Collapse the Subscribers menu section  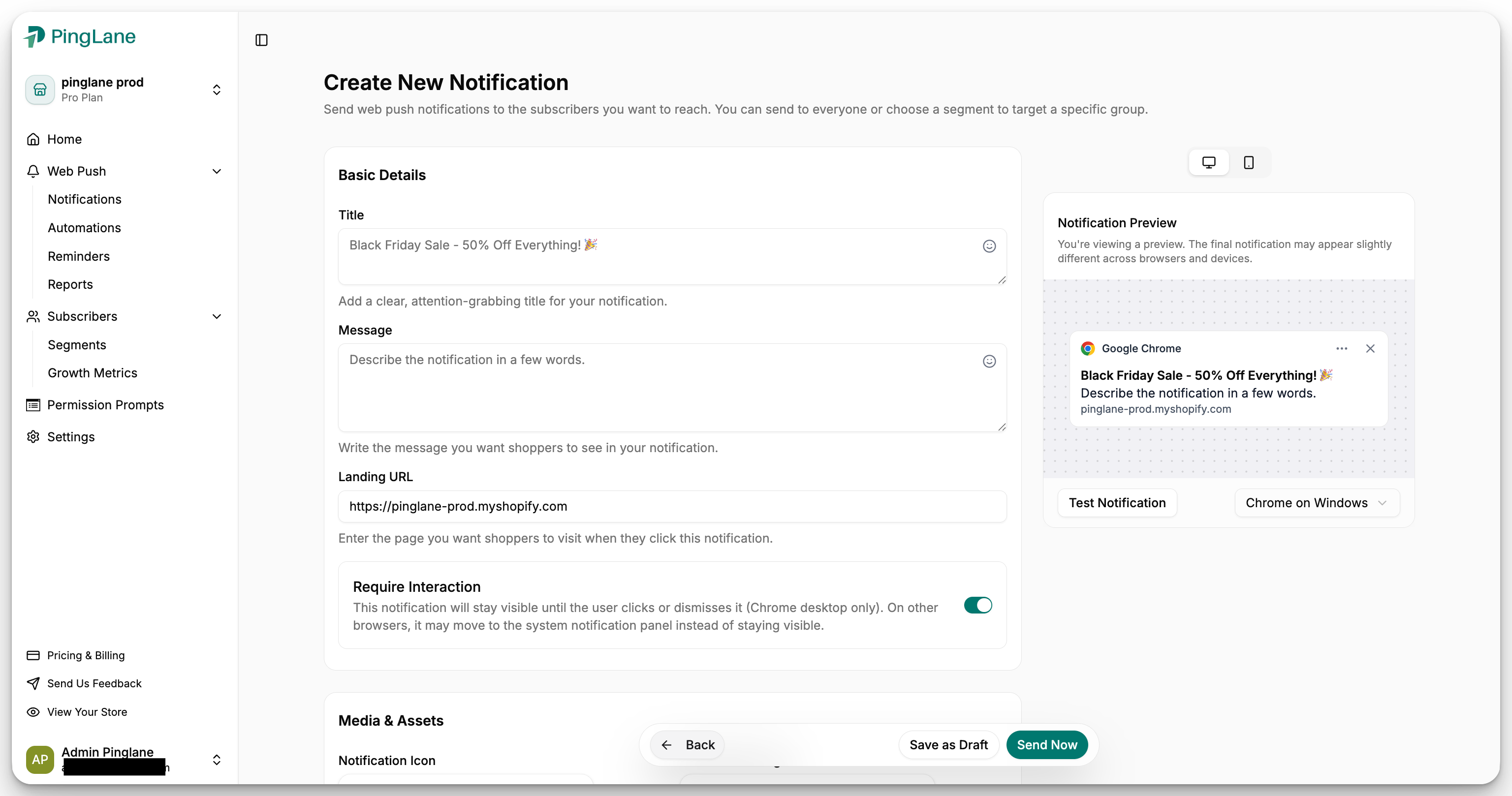(217, 317)
